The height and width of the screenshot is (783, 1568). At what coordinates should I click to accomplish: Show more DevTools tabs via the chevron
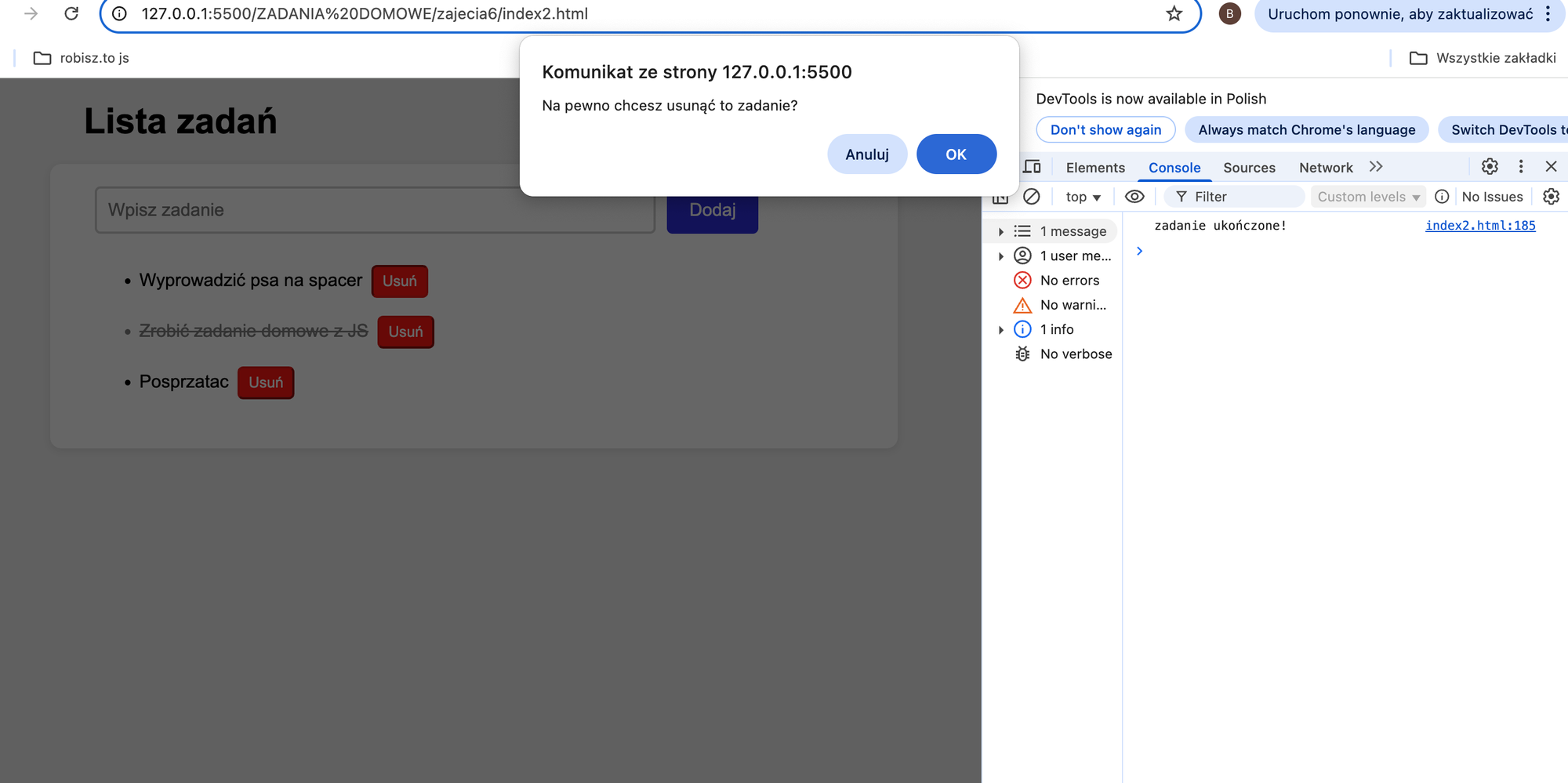[x=1376, y=167]
